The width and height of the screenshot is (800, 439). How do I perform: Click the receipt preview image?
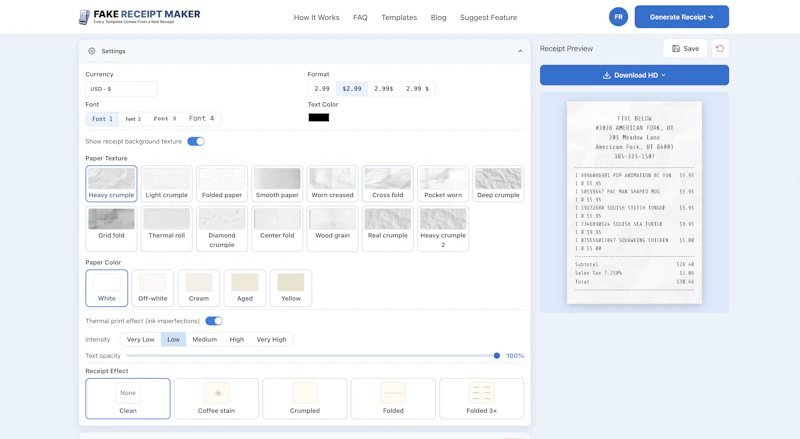634,203
